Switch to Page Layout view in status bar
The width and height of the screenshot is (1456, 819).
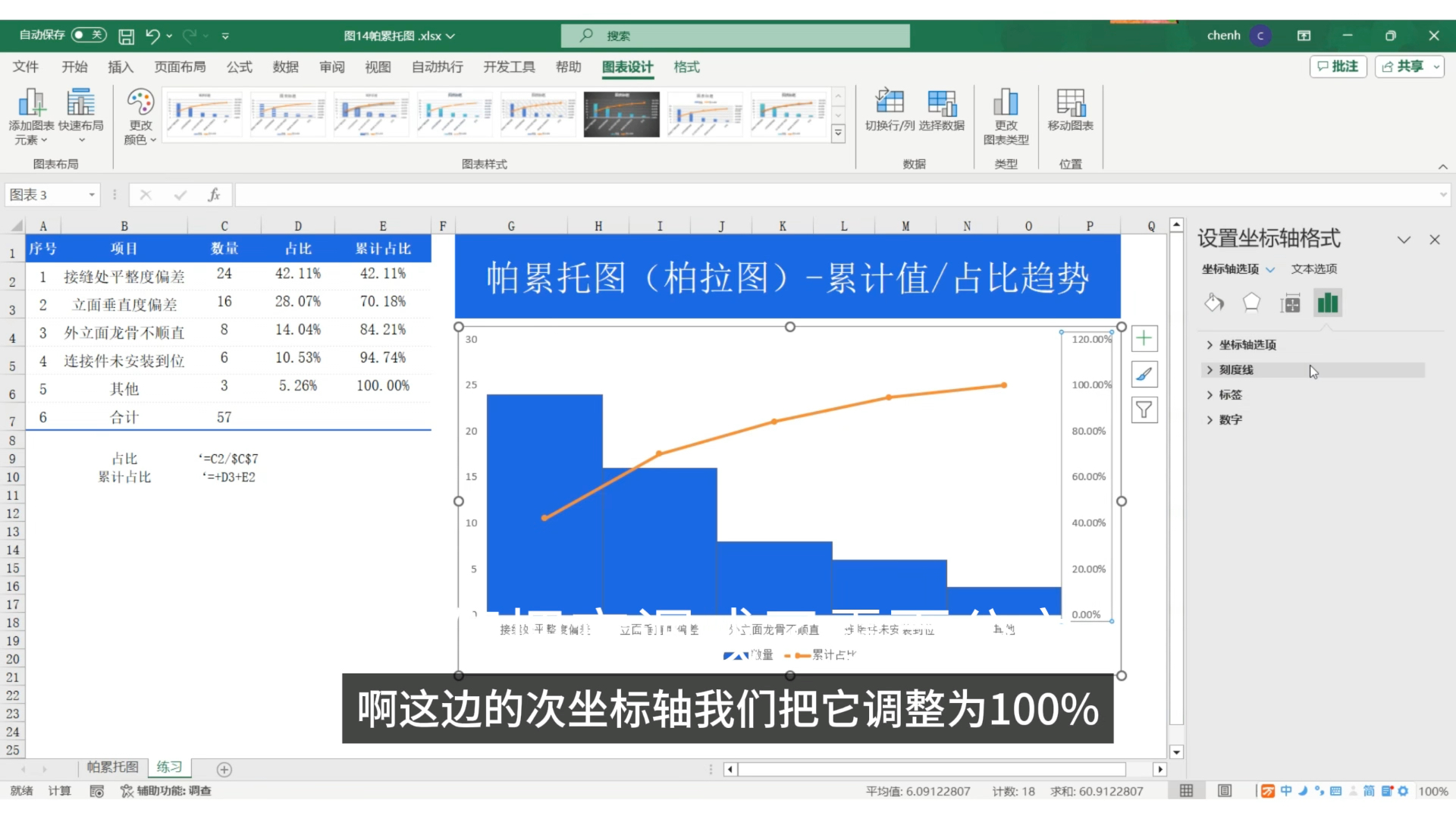tap(1225, 791)
